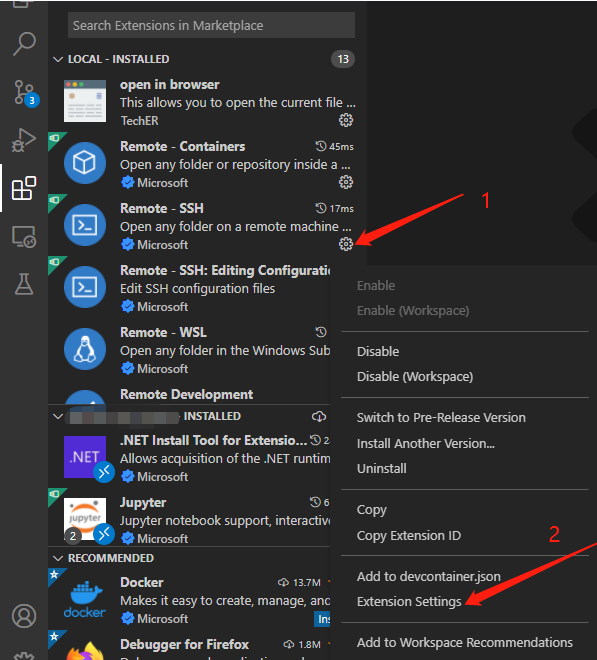Click the Jupyter extension pack badge 2
Image resolution: width=597 pixels, height=660 pixels.
(73, 536)
